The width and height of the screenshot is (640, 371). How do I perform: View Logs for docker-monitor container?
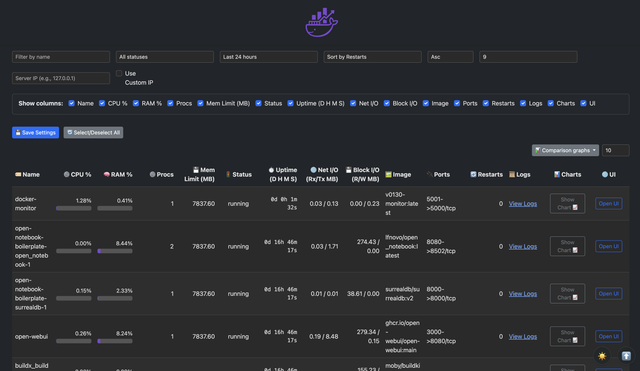pos(522,204)
